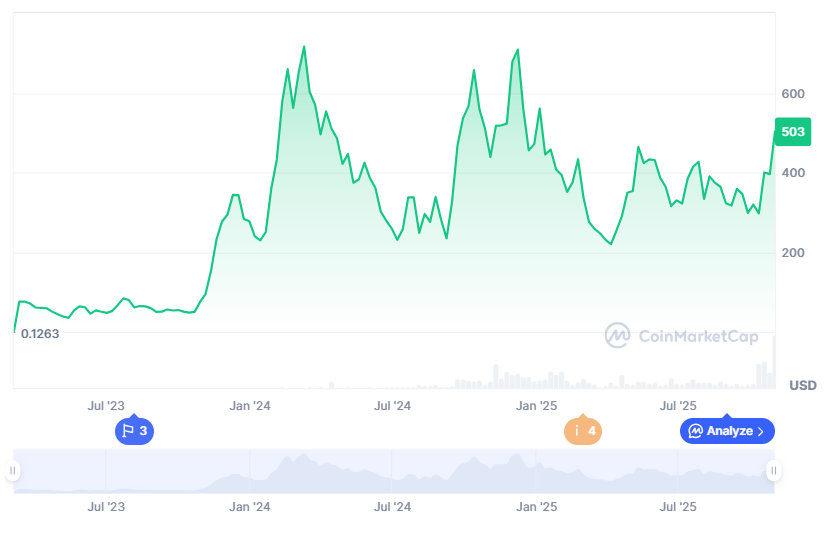Click the 200 price axis label
Screen dimensions: 824x536
[x=792, y=253]
